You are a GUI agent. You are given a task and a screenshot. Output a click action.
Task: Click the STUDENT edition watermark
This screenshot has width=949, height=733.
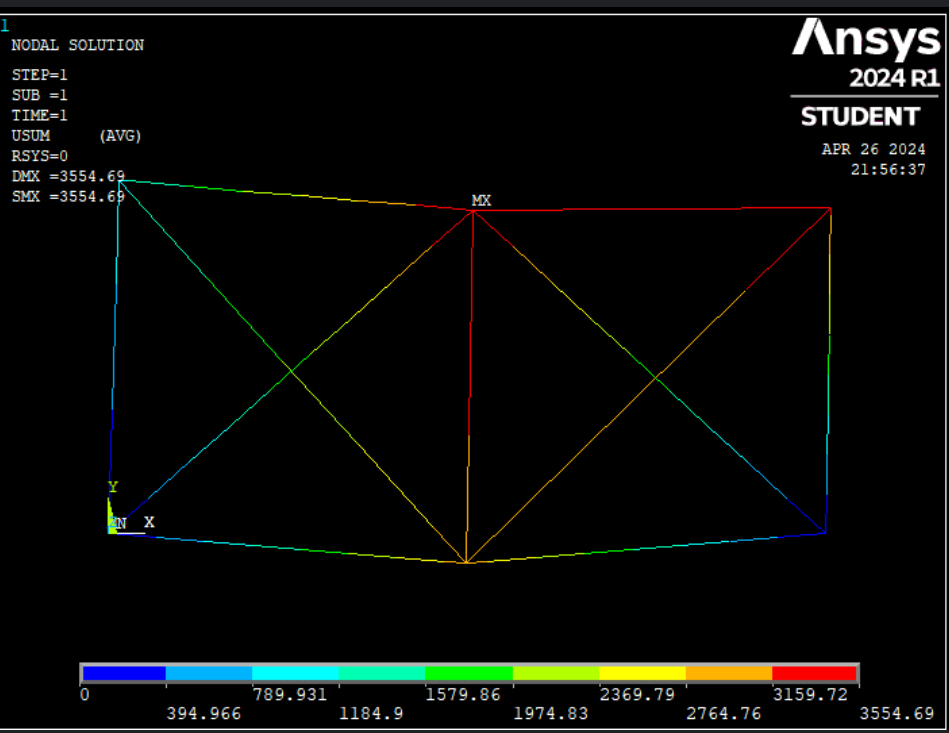pyautogui.click(x=861, y=116)
